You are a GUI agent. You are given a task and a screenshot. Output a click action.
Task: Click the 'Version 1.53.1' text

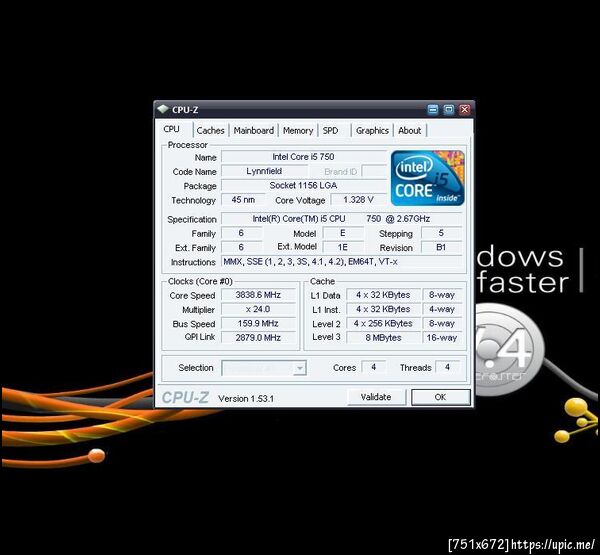[x=246, y=398]
